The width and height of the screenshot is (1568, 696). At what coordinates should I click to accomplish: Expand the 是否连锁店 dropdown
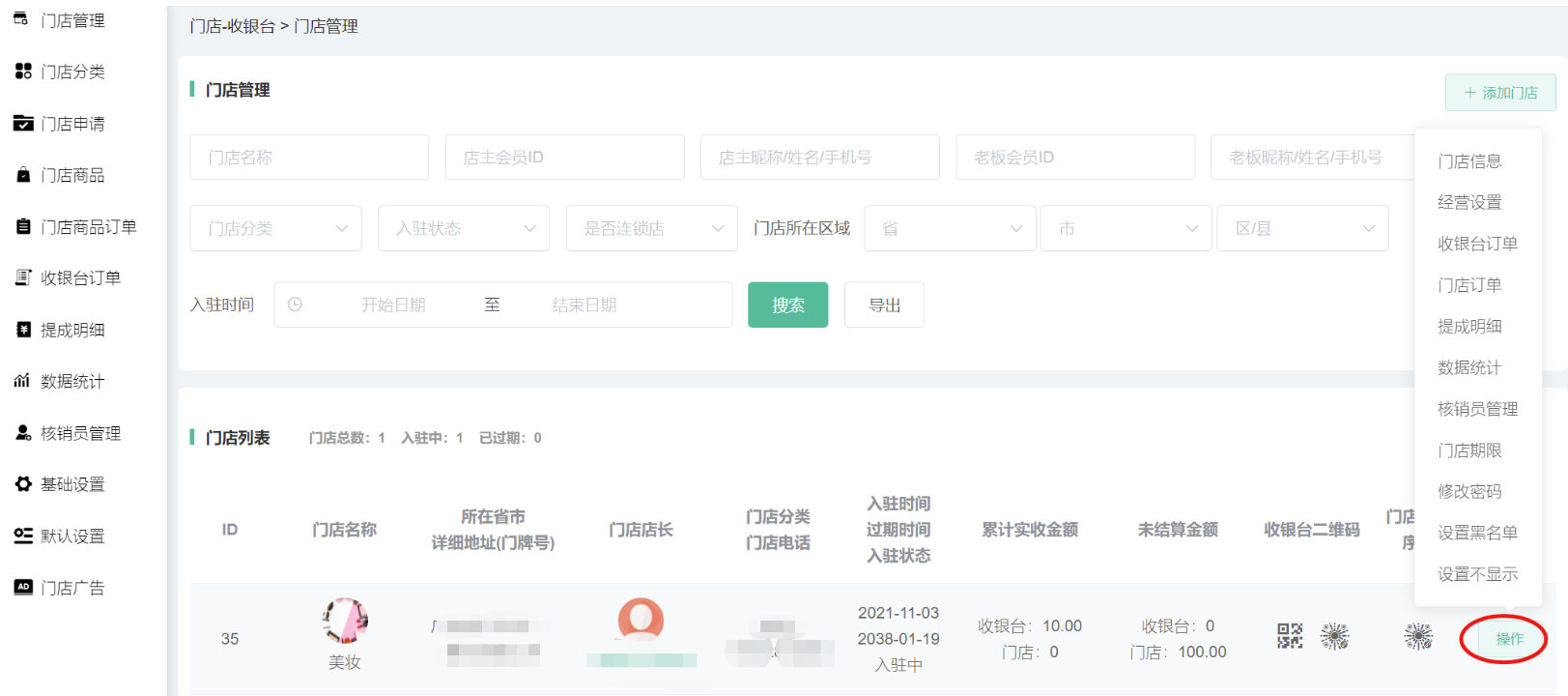652,228
